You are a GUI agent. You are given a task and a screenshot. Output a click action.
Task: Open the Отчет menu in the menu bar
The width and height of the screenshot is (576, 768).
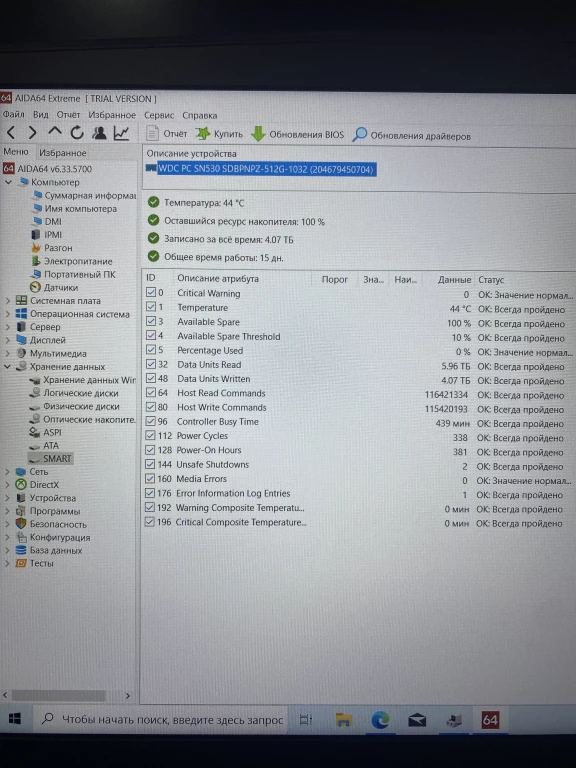pos(68,115)
